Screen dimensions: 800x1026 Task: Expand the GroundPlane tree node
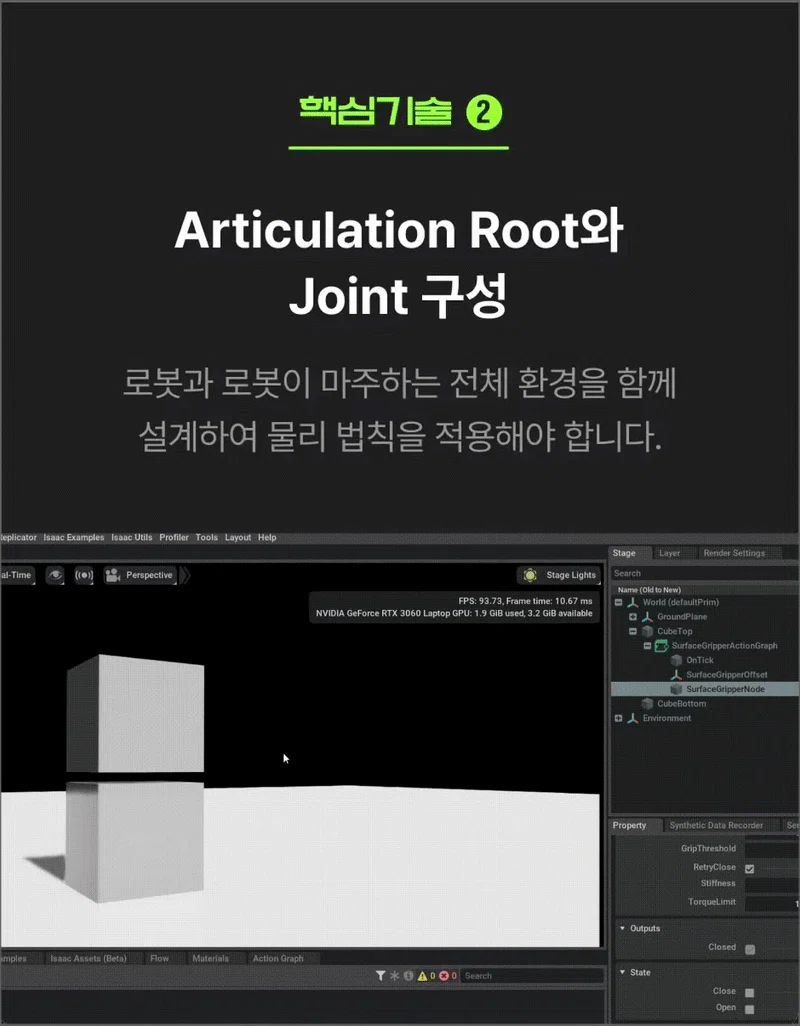tap(633, 616)
